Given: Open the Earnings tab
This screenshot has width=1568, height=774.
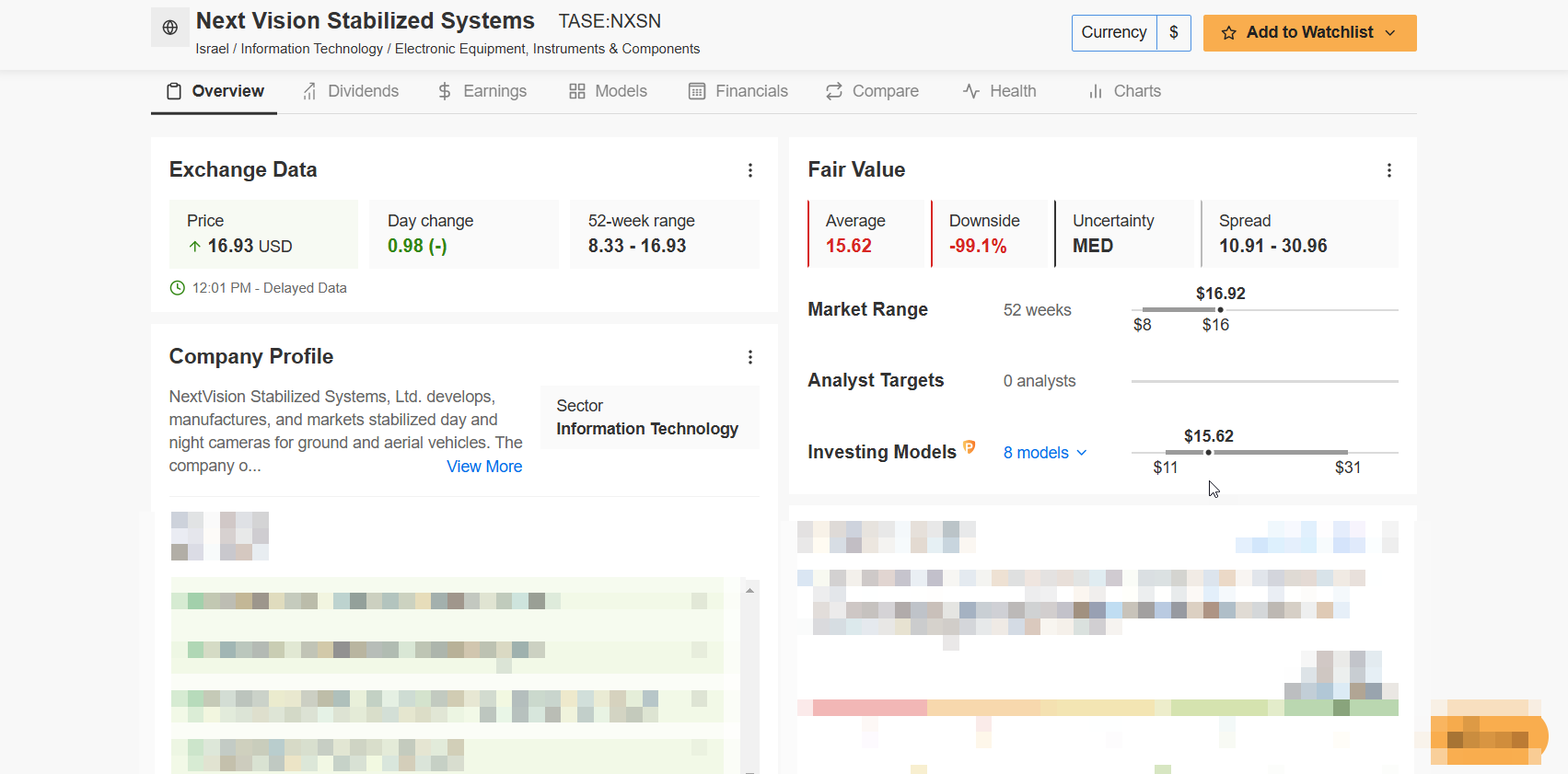Looking at the screenshot, I should point(482,91).
